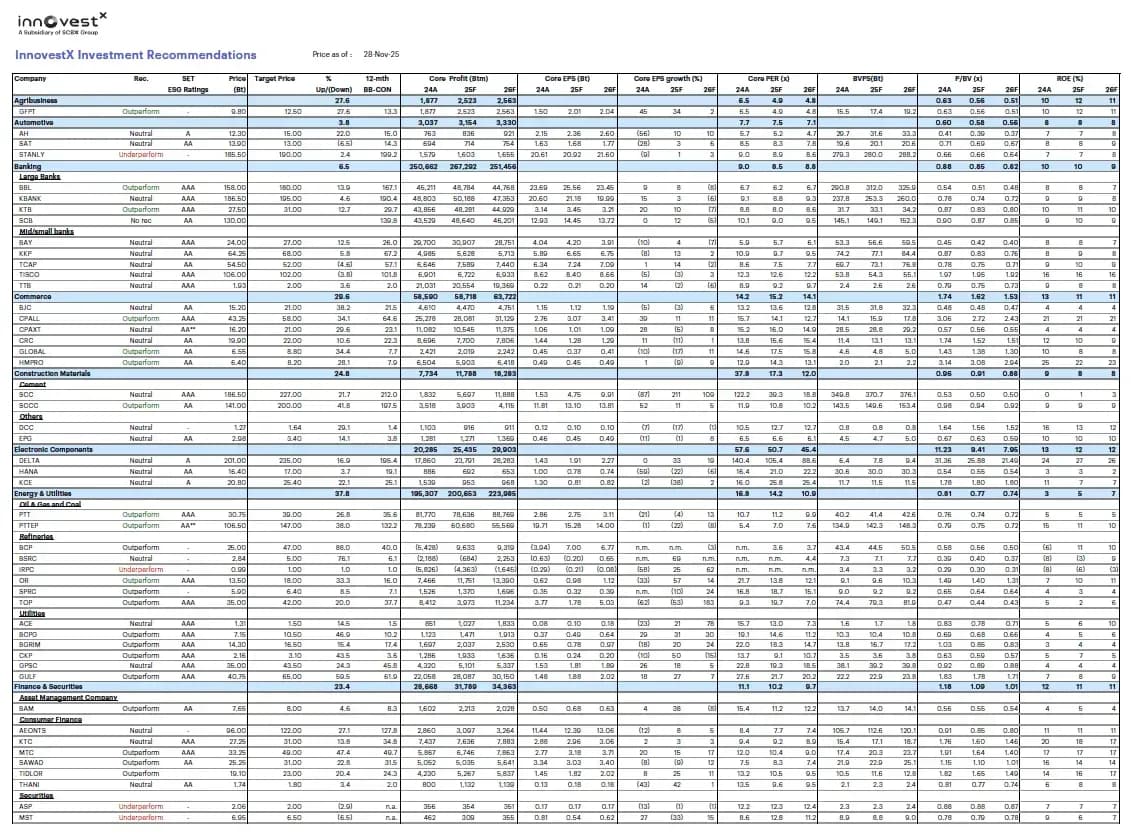The image size is (1137, 836).
Task: Click the 'Asset Management Company' subheading
Action: pyautogui.click(x=68, y=698)
